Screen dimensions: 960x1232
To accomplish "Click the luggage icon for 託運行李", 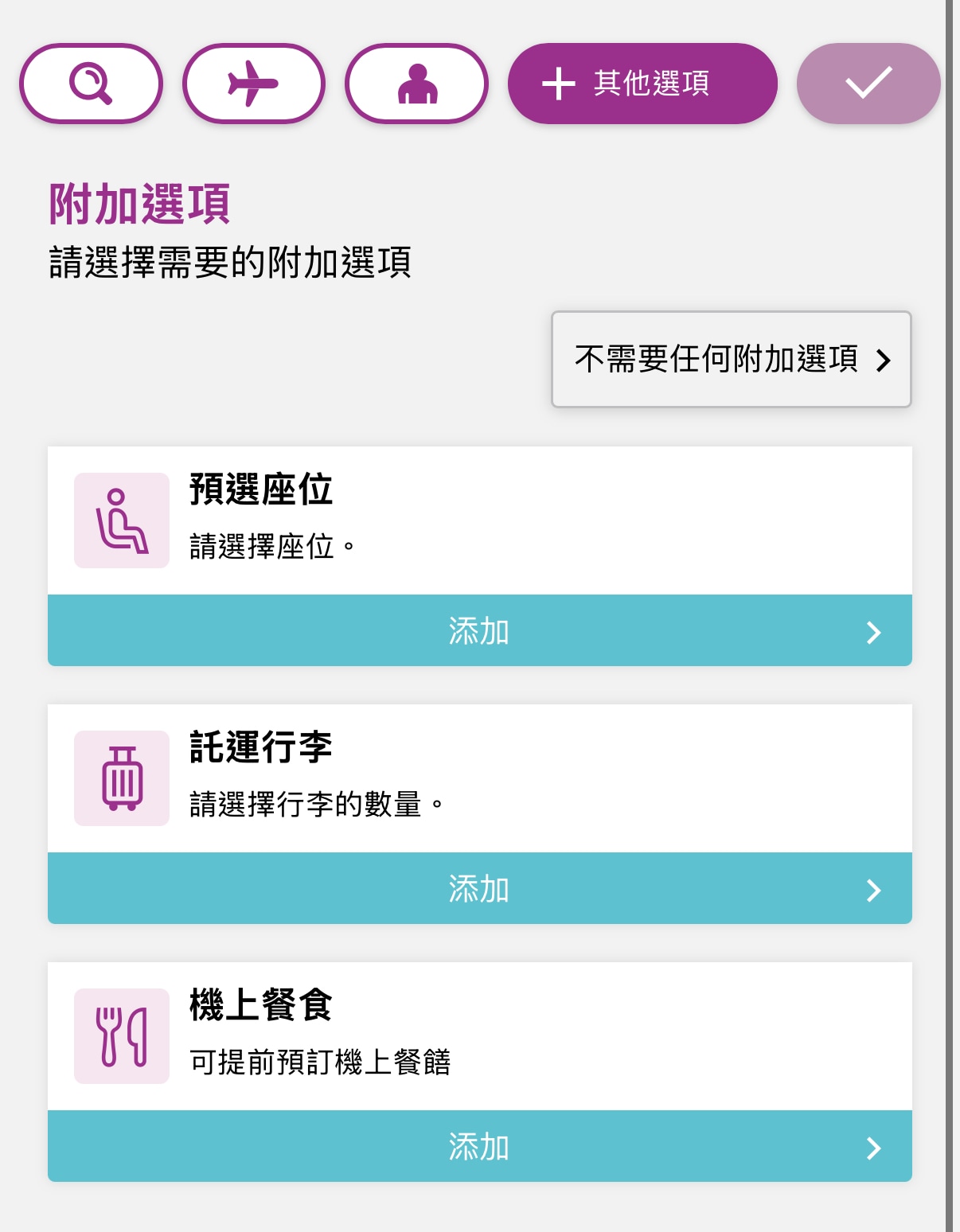I will pyautogui.click(x=122, y=778).
